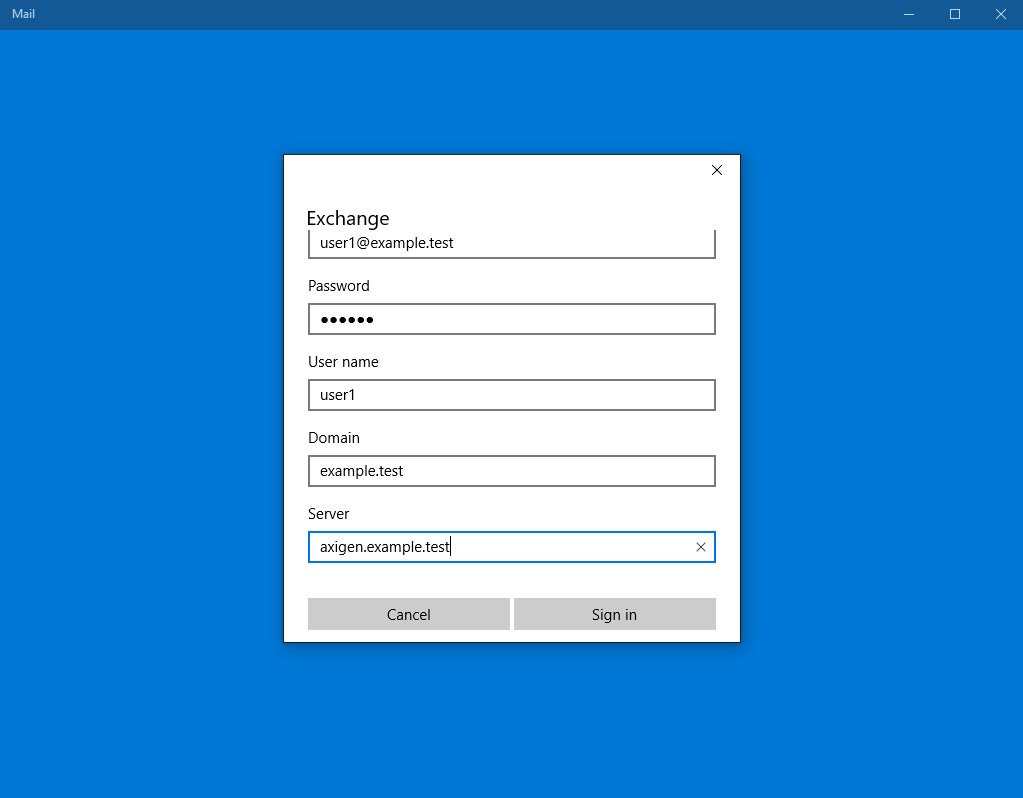Place cursor in the Domain field
Image resolution: width=1023 pixels, height=798 pixels.
pyautogui.click(x=511, y=471)
